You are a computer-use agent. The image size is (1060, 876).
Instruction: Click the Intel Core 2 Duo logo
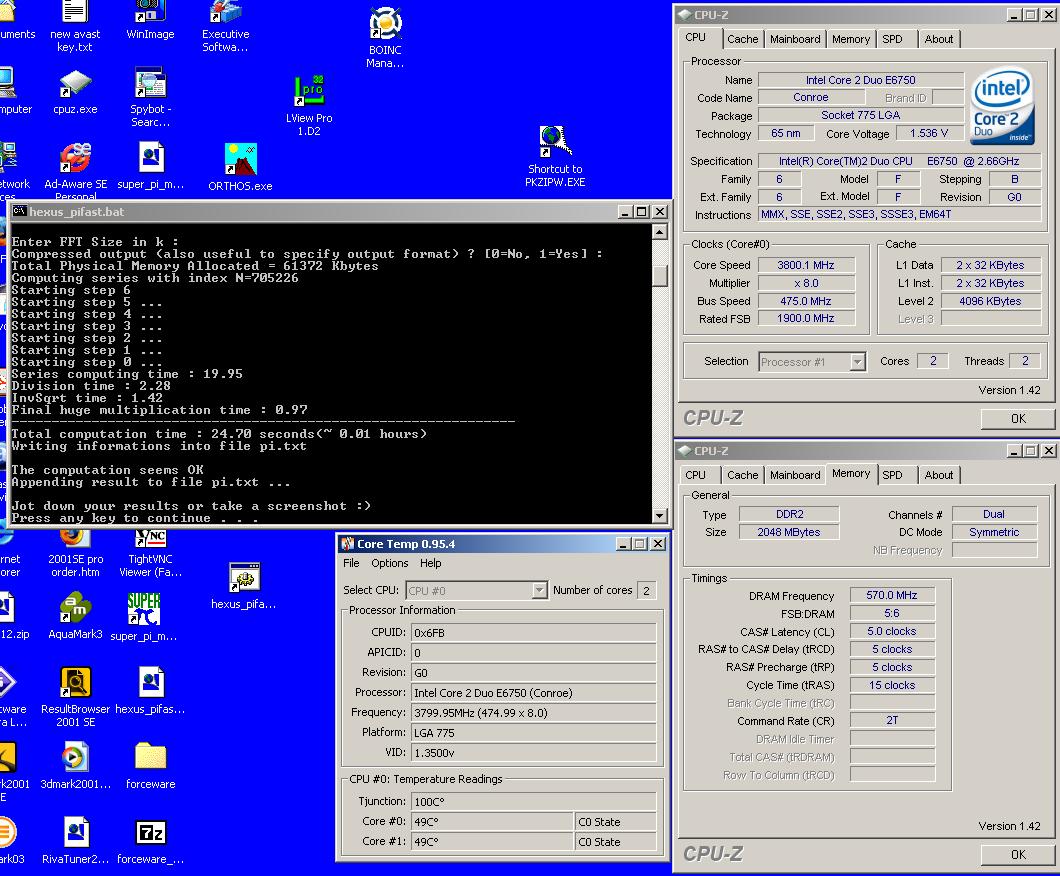coord(1002,105)
